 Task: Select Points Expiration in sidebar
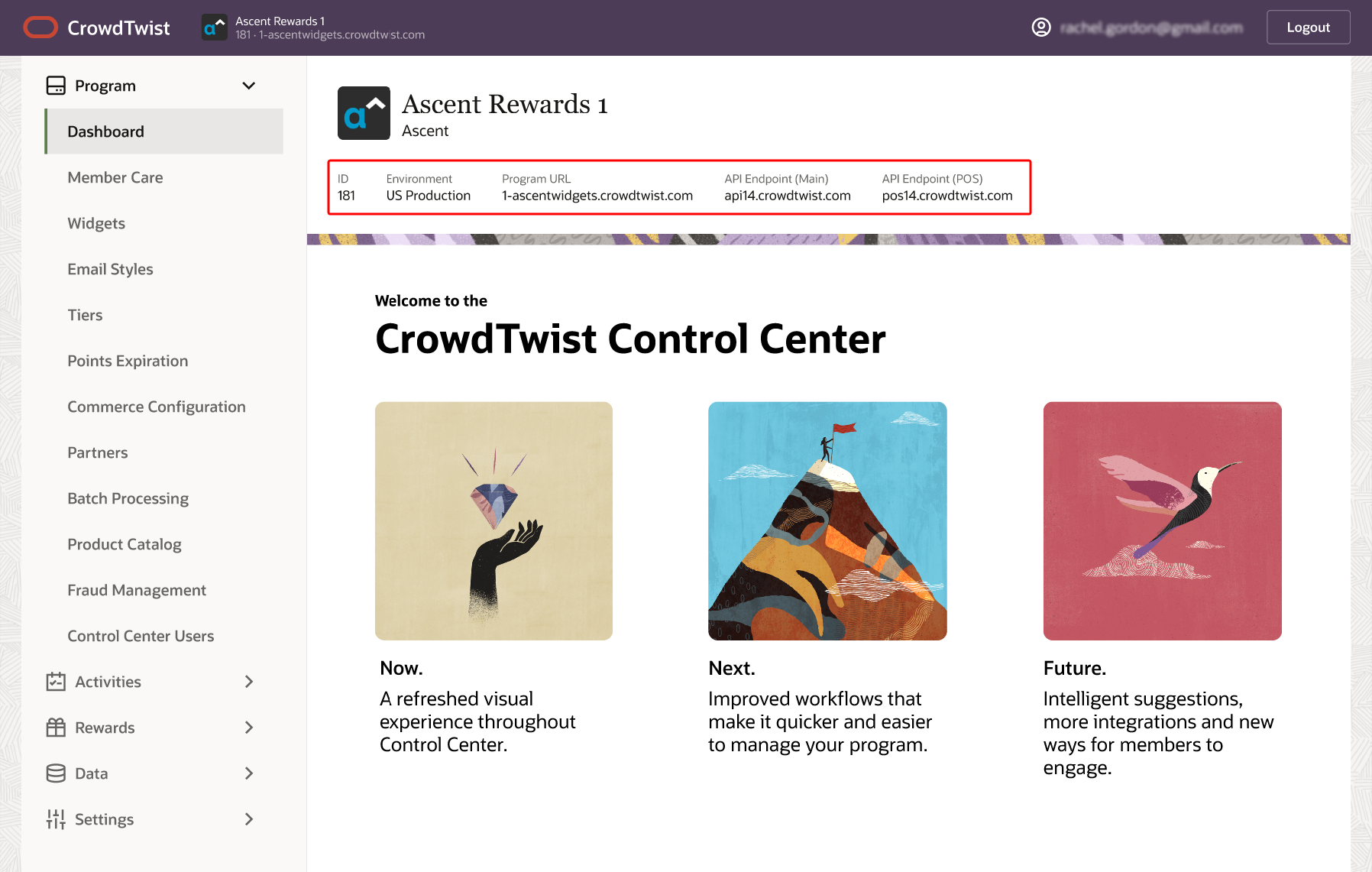coord(128,361)
